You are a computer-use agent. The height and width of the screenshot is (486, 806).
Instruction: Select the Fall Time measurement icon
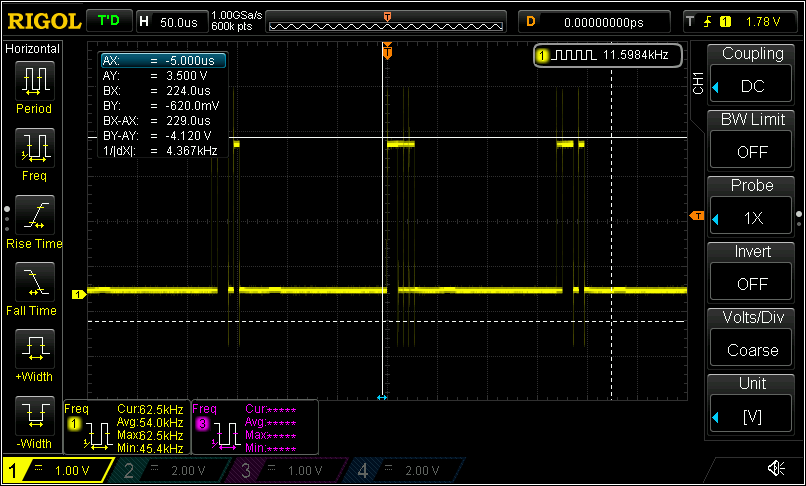[35, 282]
